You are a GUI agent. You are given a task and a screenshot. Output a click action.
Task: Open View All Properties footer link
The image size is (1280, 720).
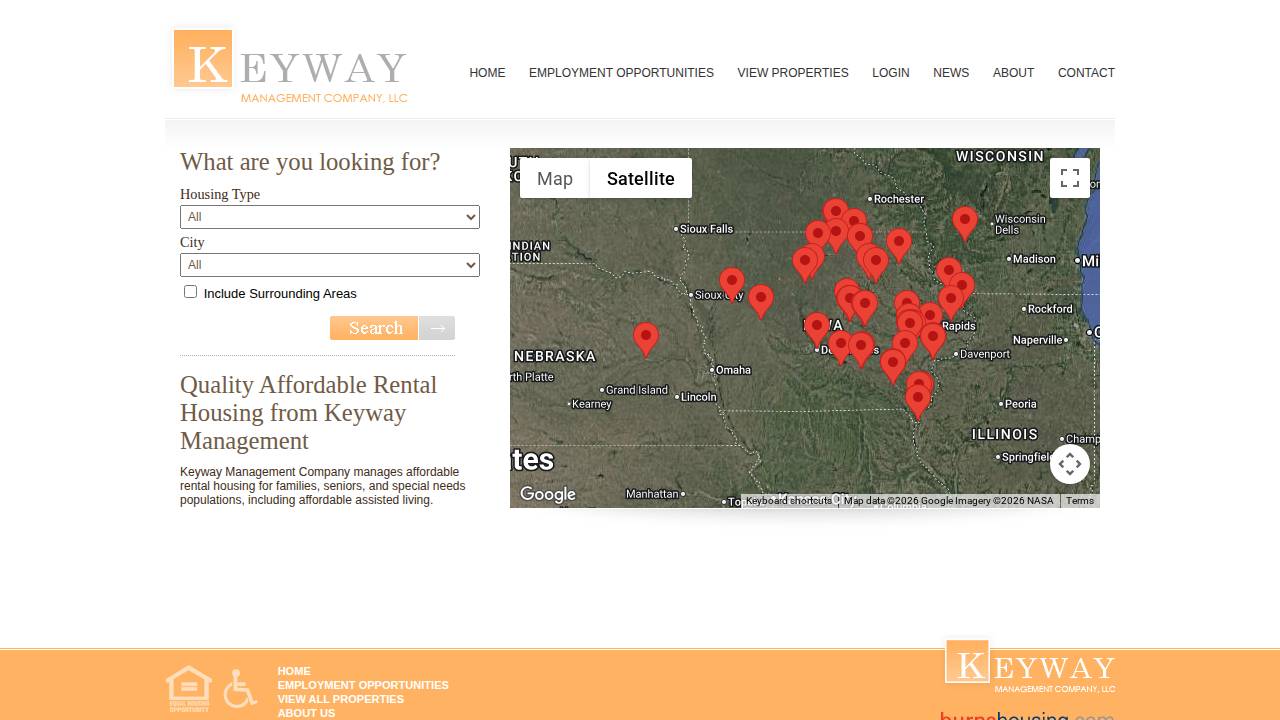340,699
